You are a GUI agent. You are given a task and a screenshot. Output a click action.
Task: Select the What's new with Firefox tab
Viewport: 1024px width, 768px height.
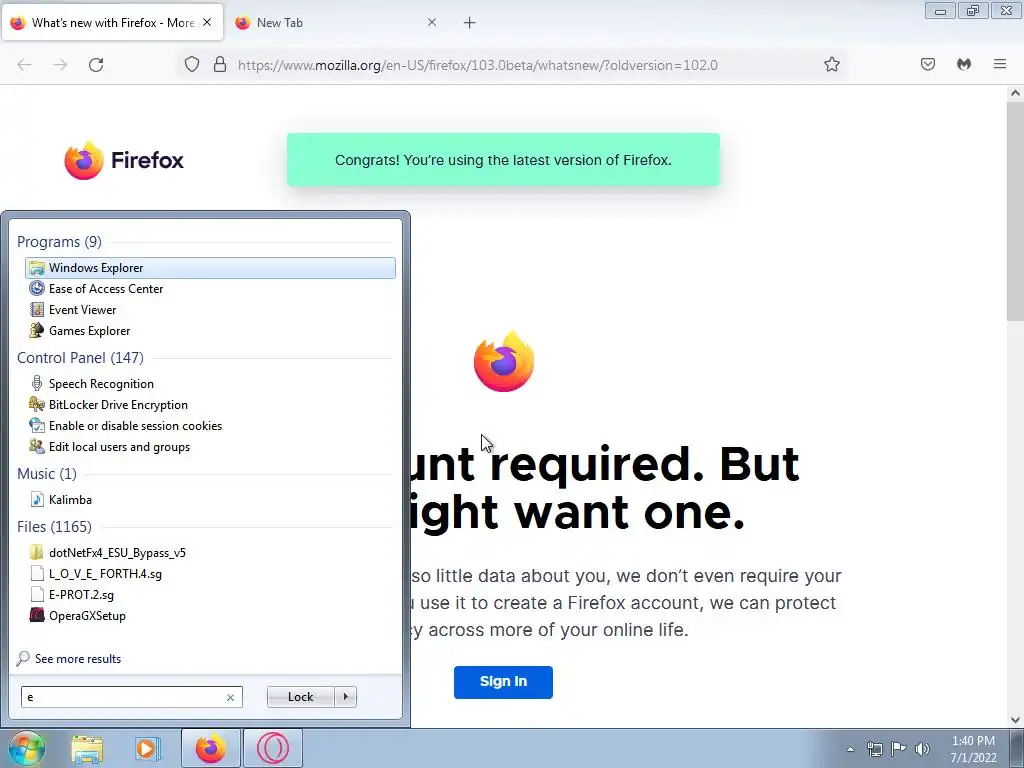[x=112, y=23]
